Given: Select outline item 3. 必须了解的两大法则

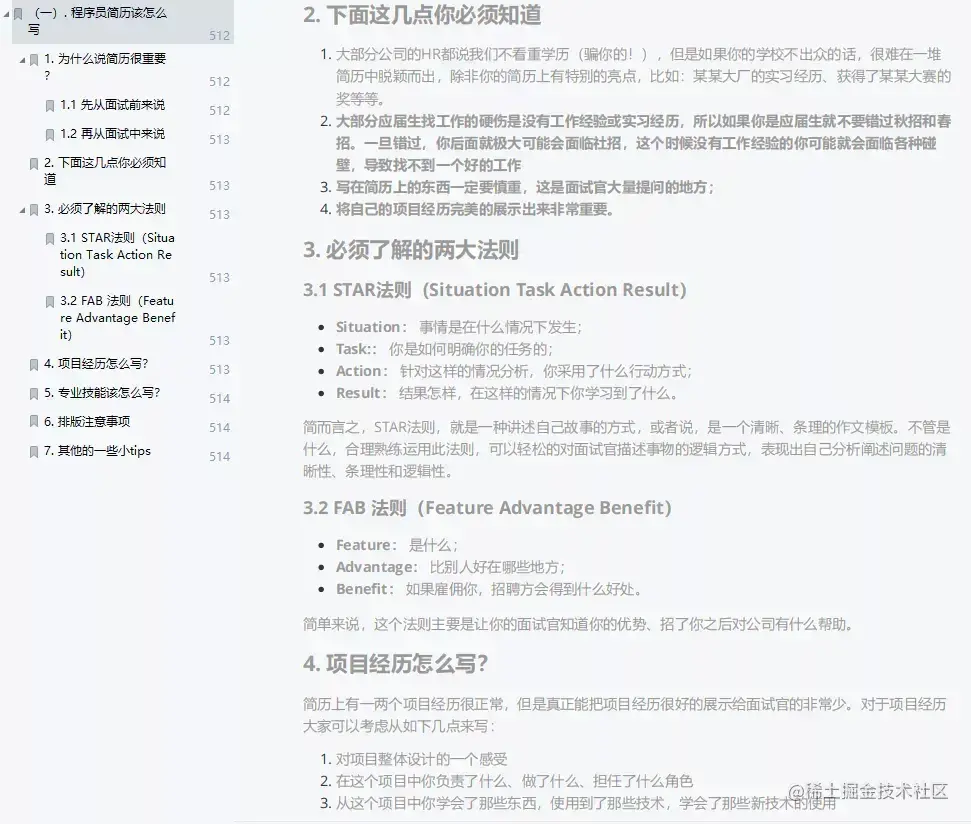Looking at the screenshot, I should [105, 209].
